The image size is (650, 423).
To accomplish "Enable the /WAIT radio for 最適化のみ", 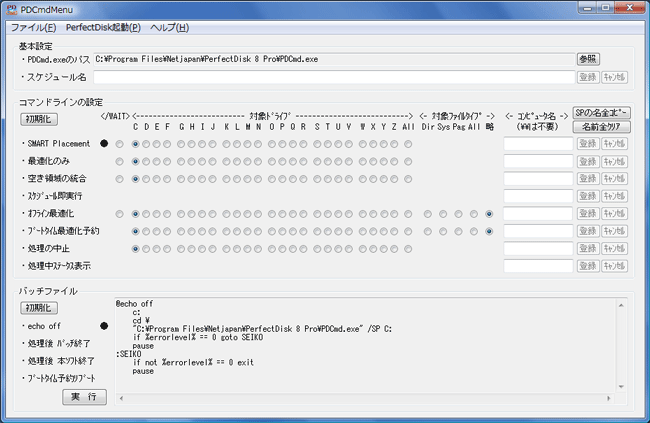I will pyautogui.click(x=119, y=161).
